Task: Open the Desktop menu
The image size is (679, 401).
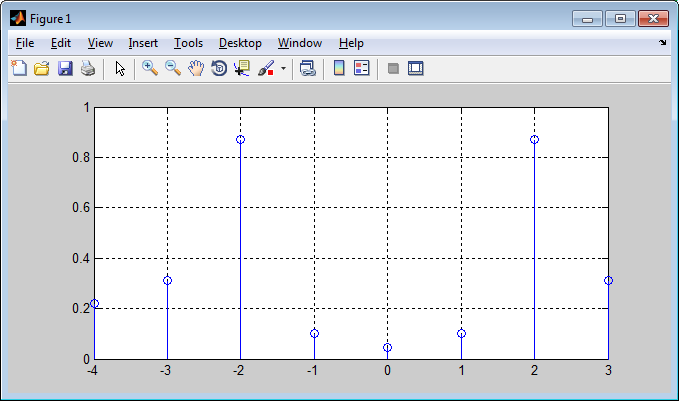Action: [240, 43]
